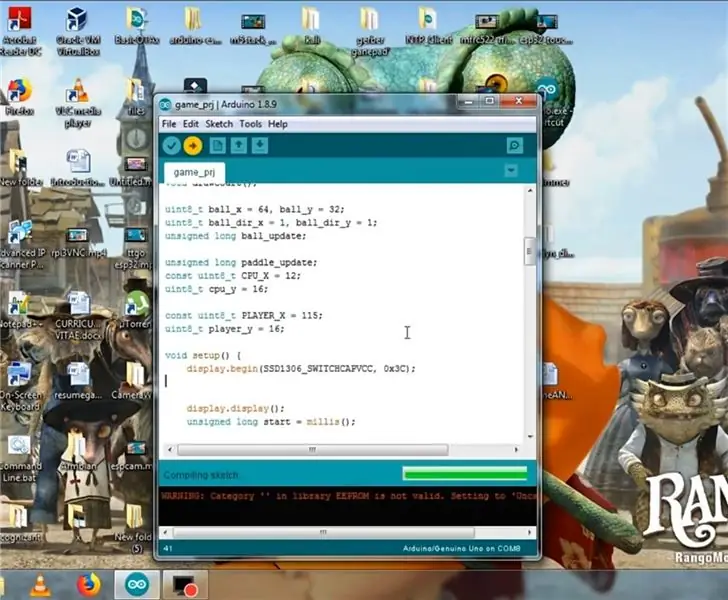Click the Save sketch down-arrow icon

pos(260,145)
